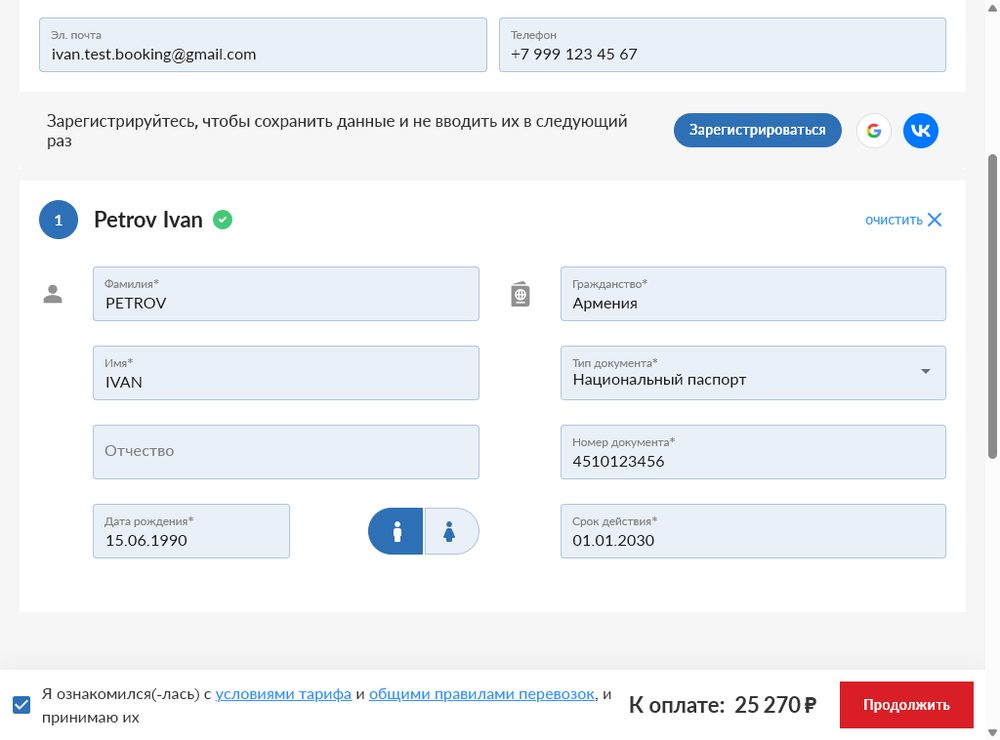
Task: Click the passport icon beside Гражданство
Action: point(520,294)
